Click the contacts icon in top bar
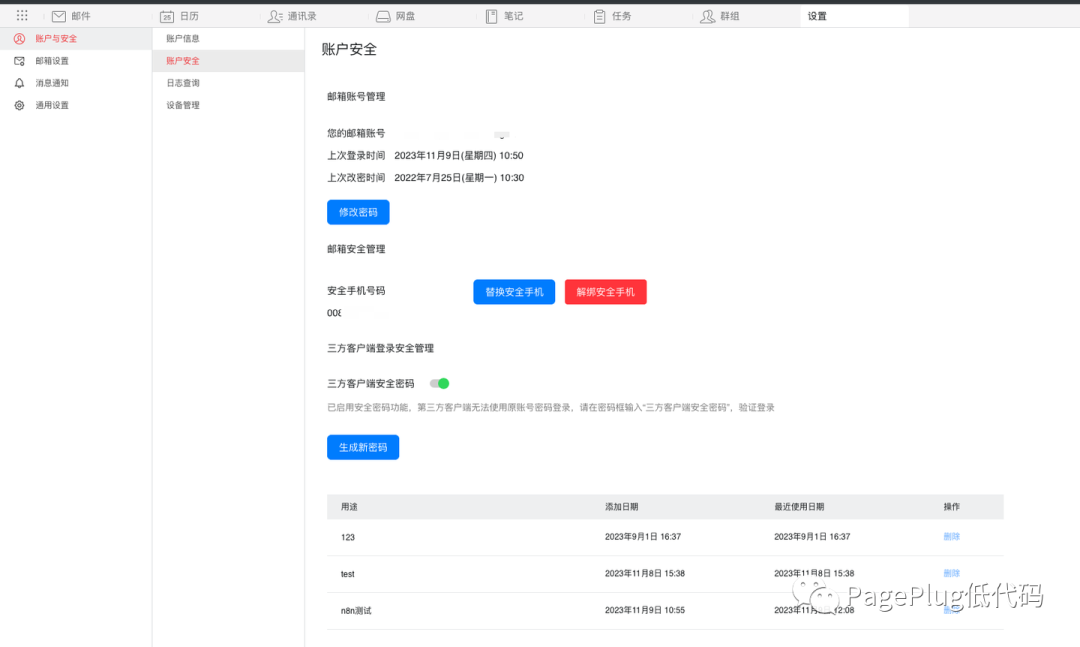 click(x=275, y=16)
